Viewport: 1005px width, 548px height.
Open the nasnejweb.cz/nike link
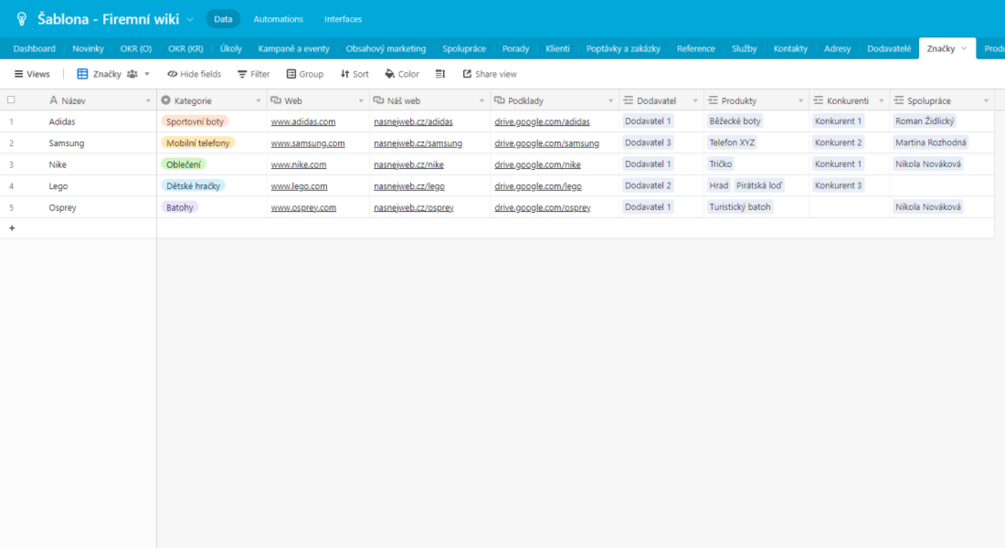tap(409, 165)
